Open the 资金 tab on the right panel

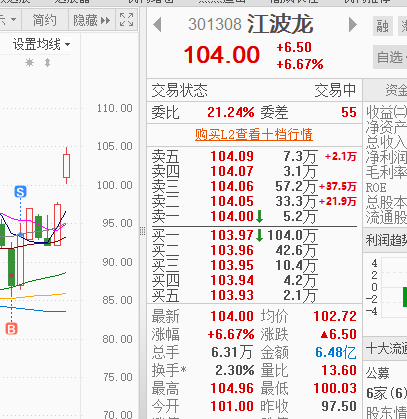[396, 90]
